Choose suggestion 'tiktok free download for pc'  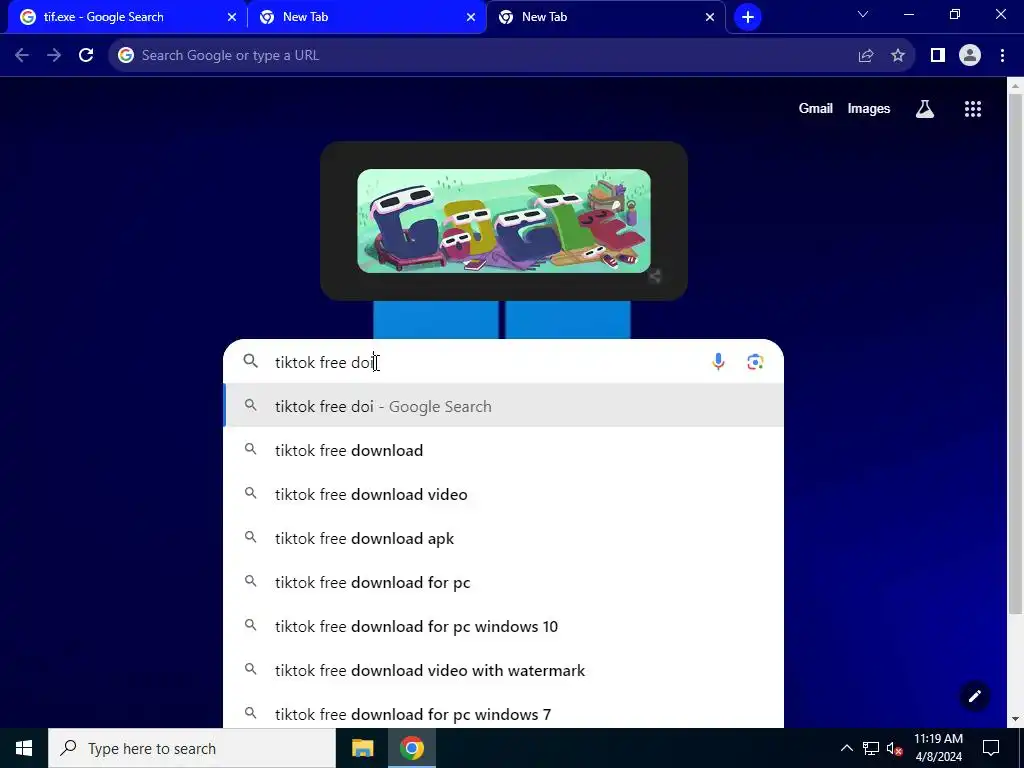[x=504, y=583]
